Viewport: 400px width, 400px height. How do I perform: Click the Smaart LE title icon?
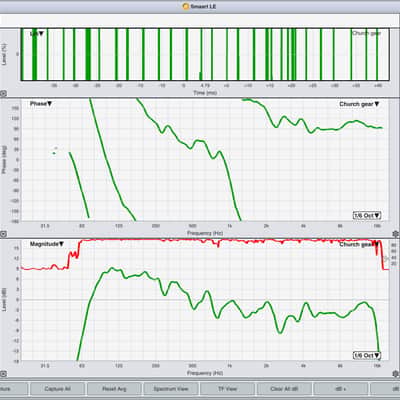tap(186, 6)
